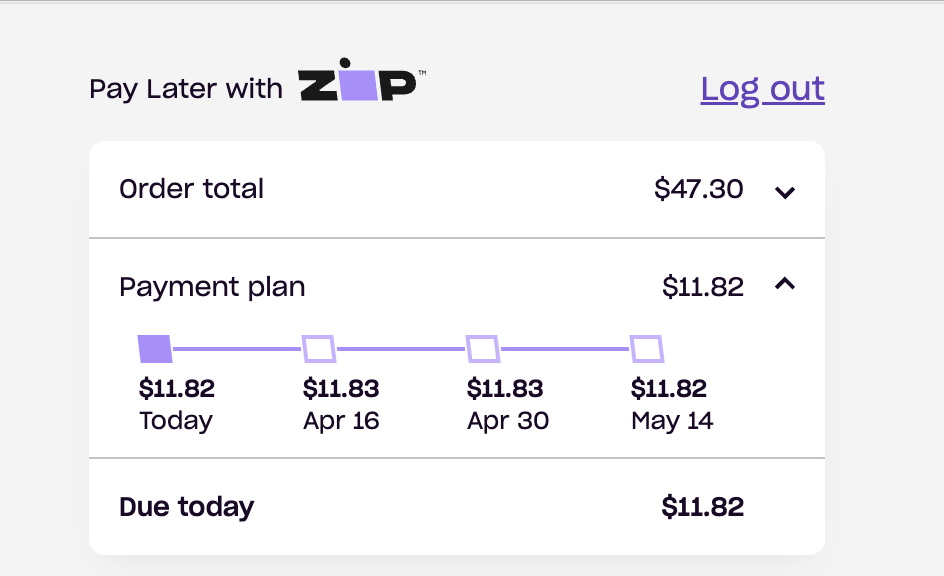
Task: Click the Payment plan label
Action: [x=212, y=288]
